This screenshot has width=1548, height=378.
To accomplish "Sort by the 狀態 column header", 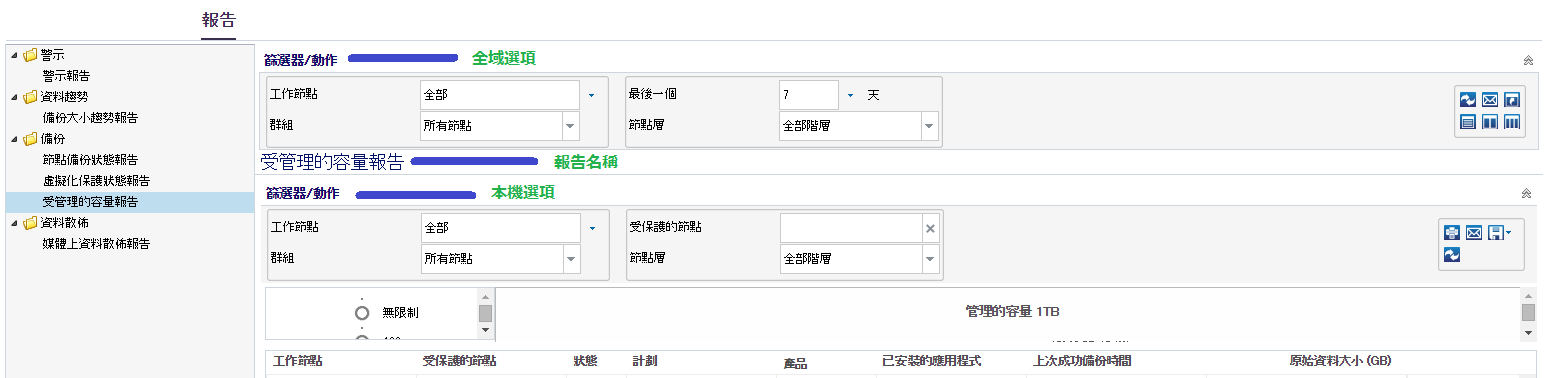I will click(x=585, y=360).
